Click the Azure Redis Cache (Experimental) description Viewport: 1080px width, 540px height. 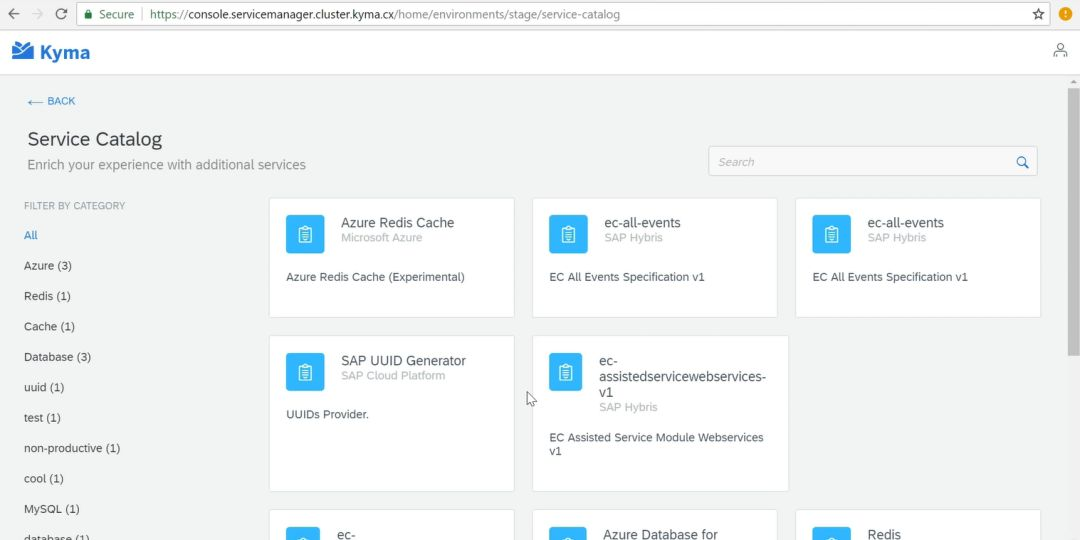(x=375, y=277)
